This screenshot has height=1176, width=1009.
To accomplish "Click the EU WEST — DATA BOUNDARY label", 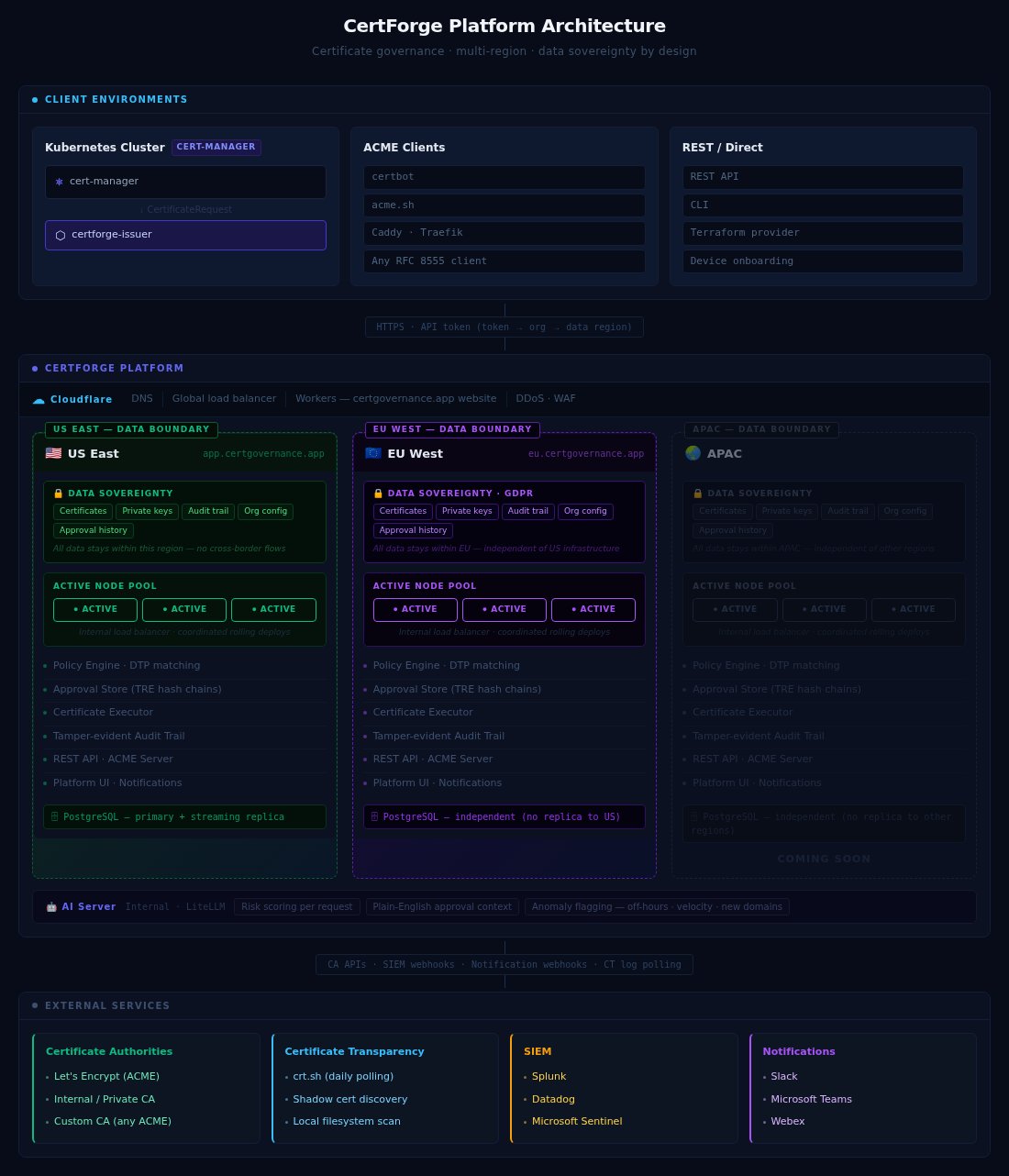I will 452,429.
